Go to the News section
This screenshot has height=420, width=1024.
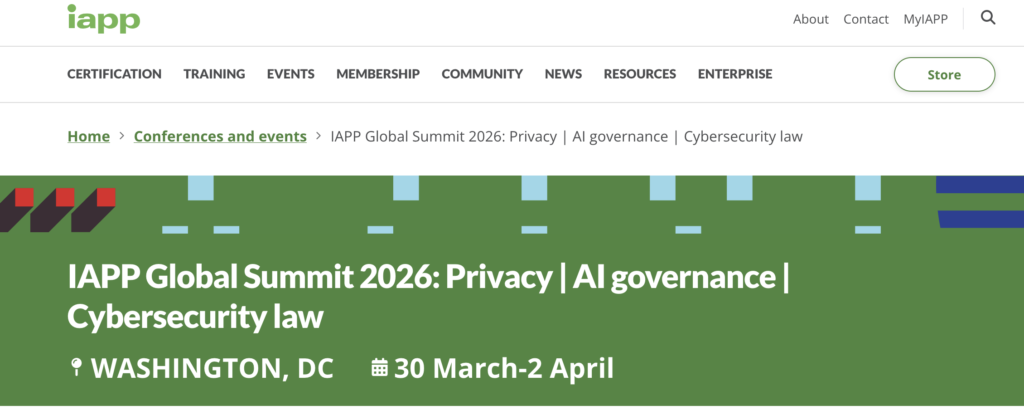[563, 74]
